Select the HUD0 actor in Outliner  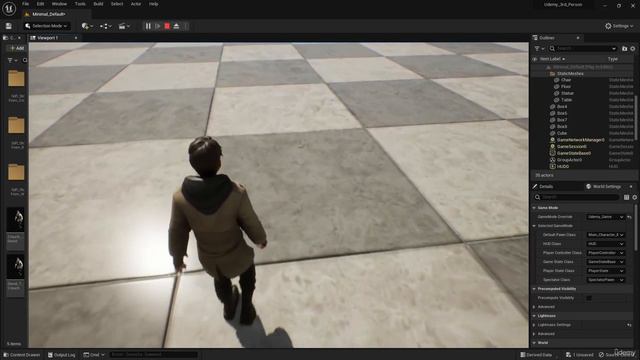(562, 167)
